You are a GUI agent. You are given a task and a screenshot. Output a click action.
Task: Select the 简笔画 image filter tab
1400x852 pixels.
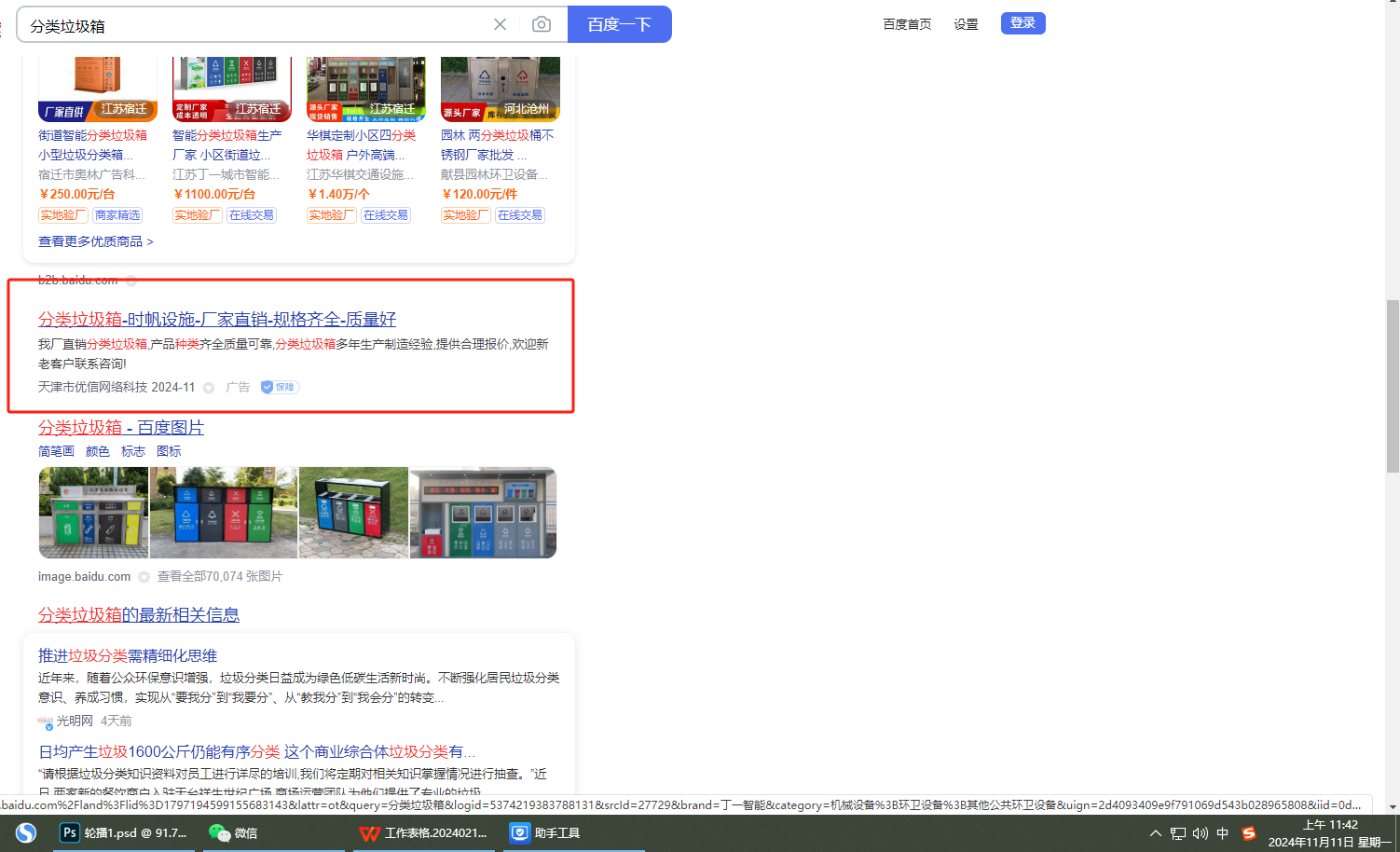click(x=56, y=451)
